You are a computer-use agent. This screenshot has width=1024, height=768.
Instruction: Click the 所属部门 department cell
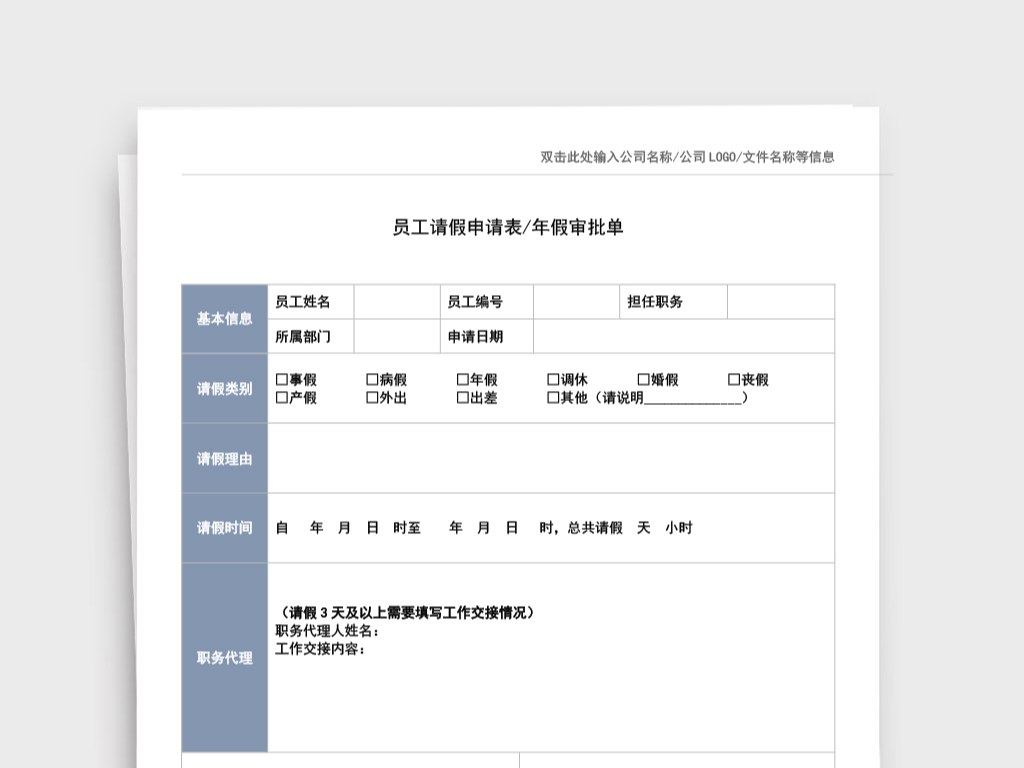tap(397, 337)
